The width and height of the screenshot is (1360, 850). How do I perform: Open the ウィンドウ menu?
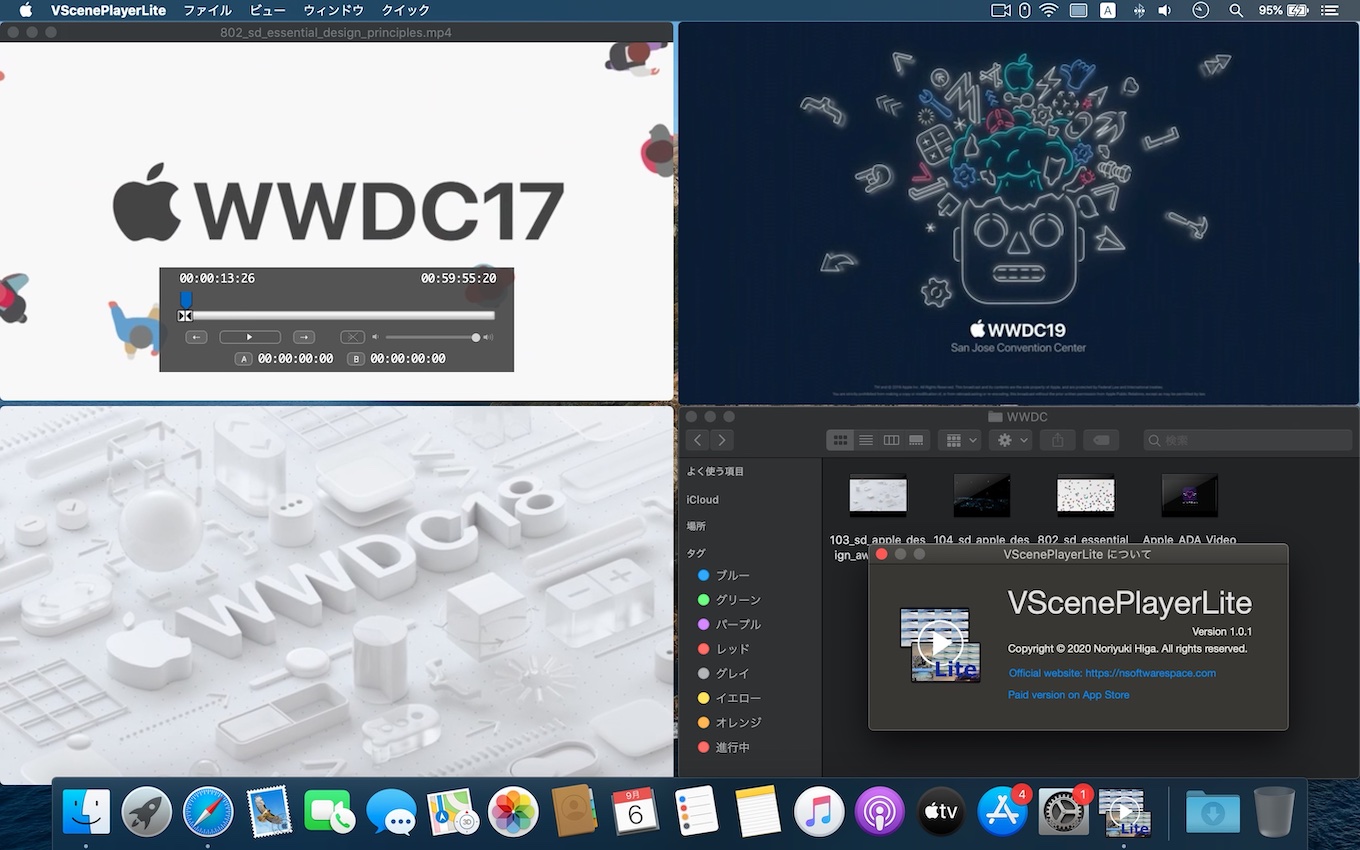pyautogui.click(x=333, y=10)
